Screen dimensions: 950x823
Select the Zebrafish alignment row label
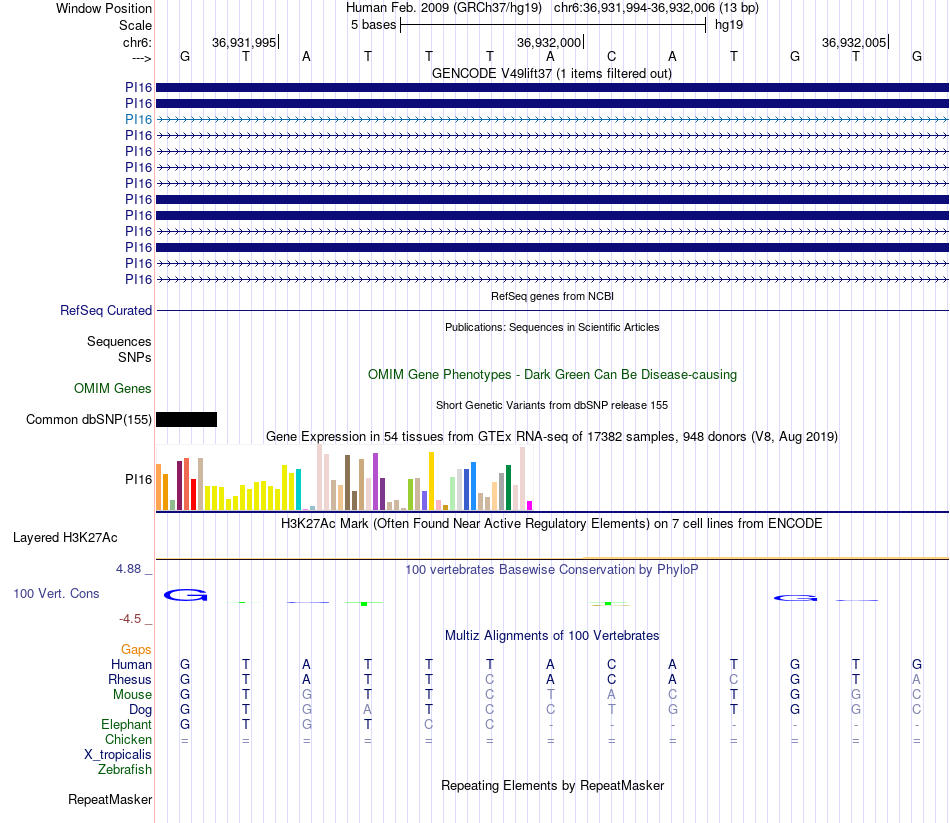coord(125,770)
